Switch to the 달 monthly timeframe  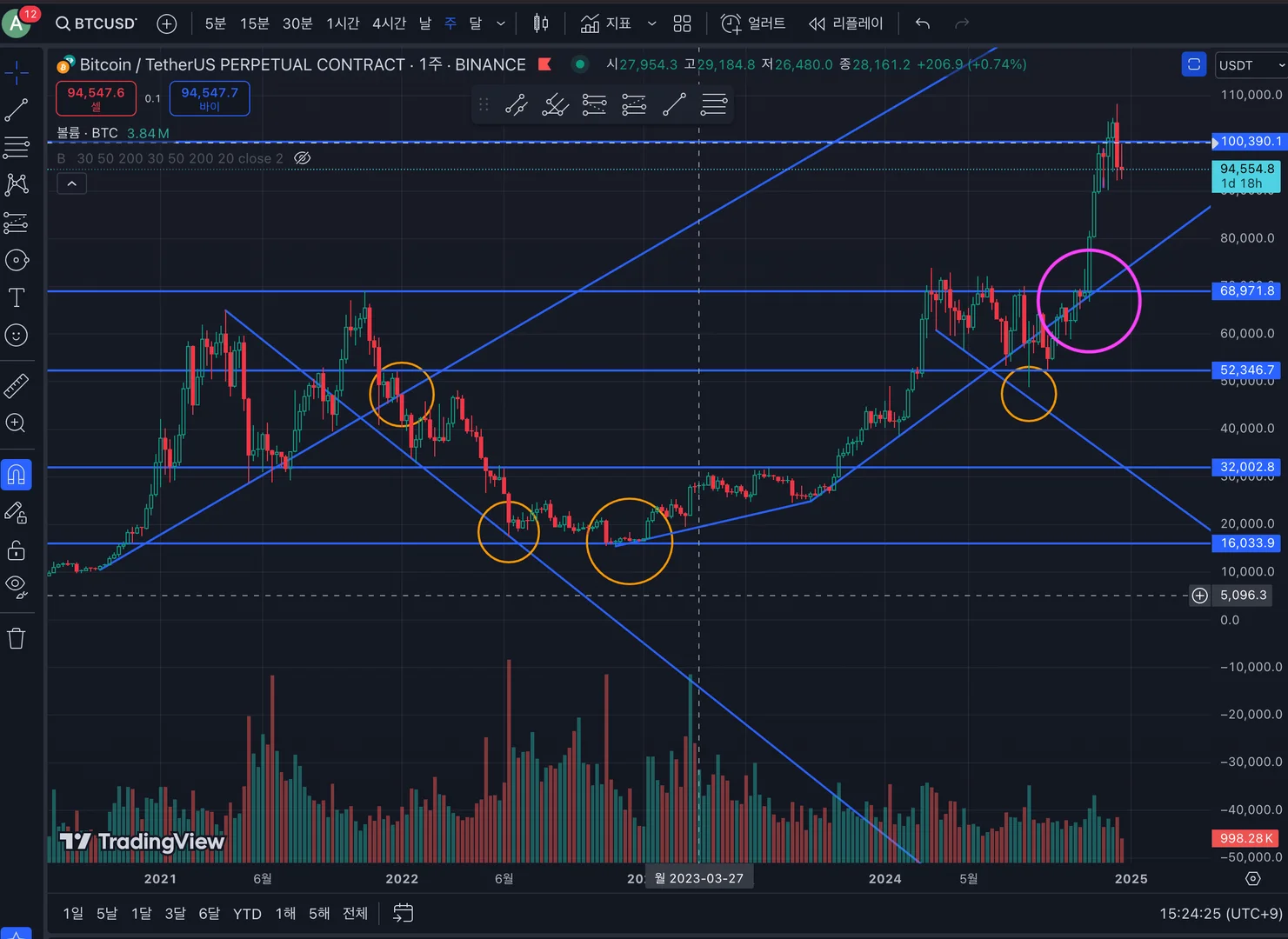476,23
